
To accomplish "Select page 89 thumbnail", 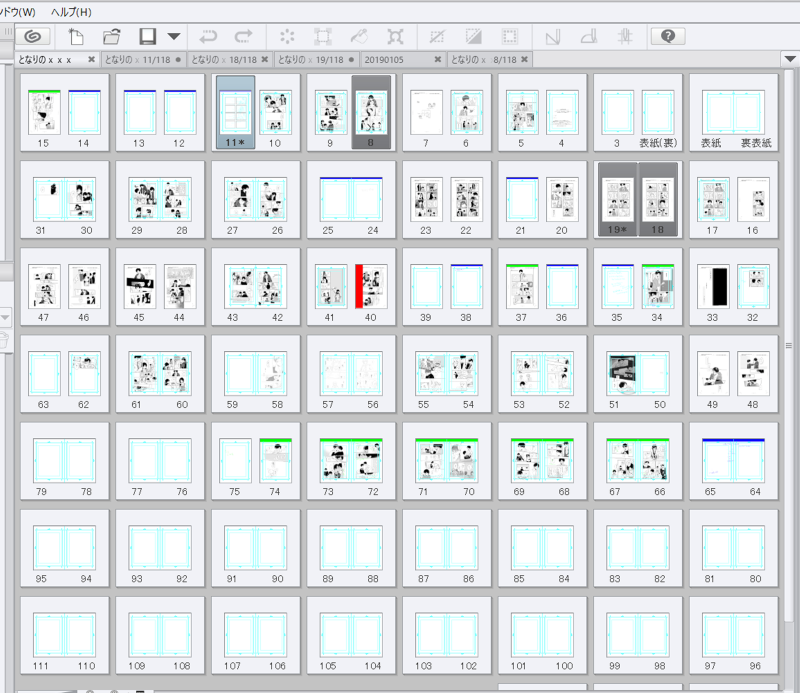I will pyautogui.click(x=335, y=549).
